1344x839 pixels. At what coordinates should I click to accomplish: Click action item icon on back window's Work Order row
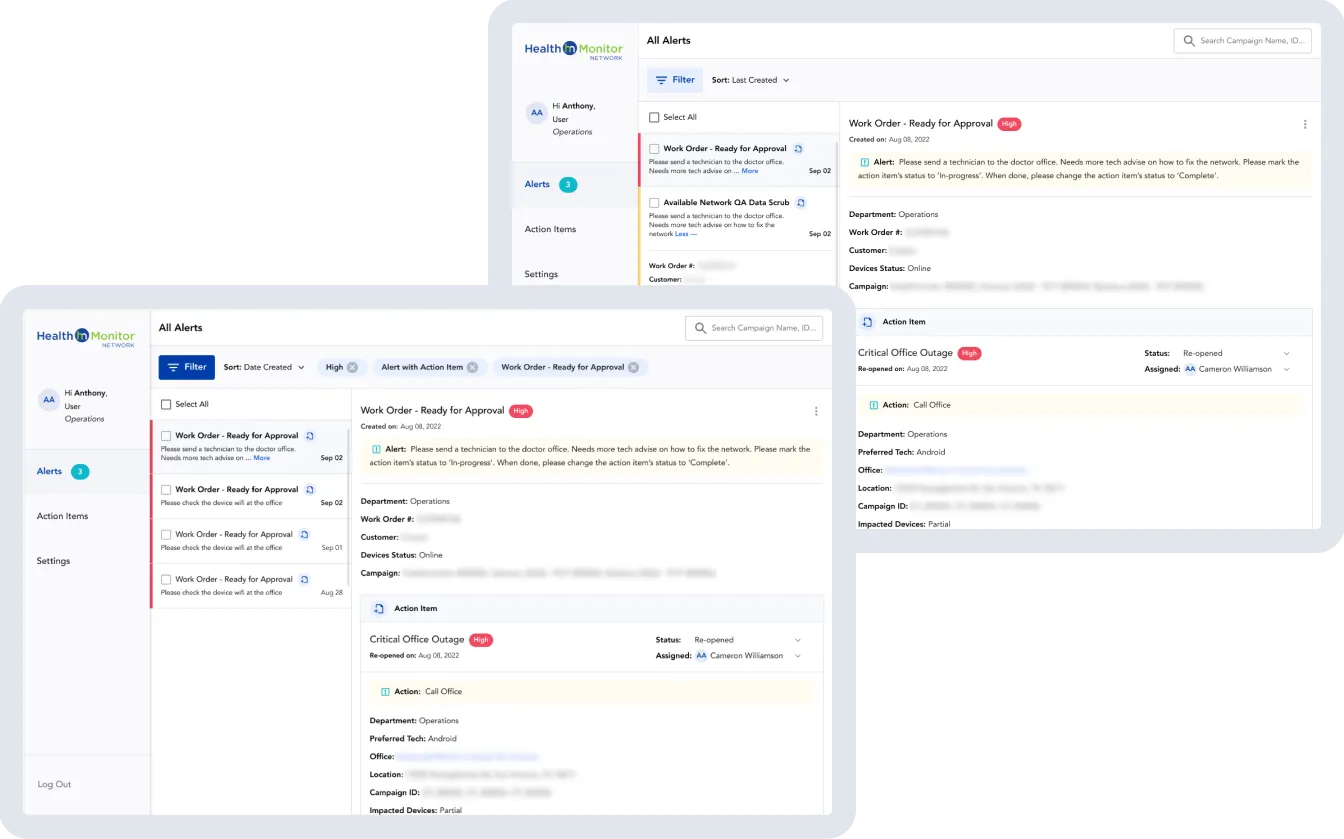click(x=798, y=149)
